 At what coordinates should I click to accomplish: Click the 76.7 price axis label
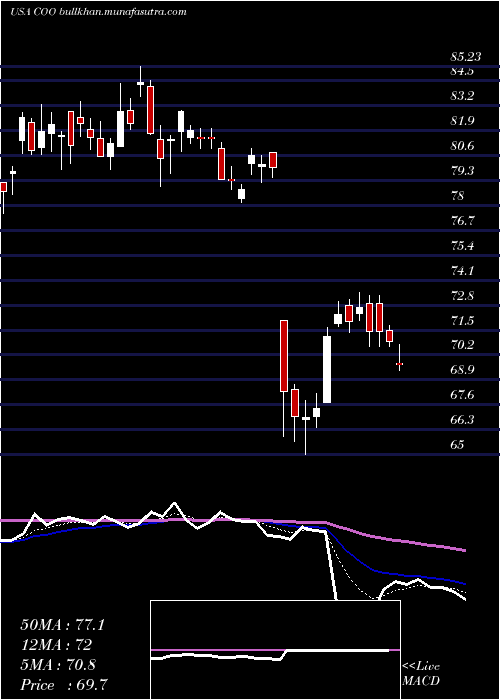point(462,221)
